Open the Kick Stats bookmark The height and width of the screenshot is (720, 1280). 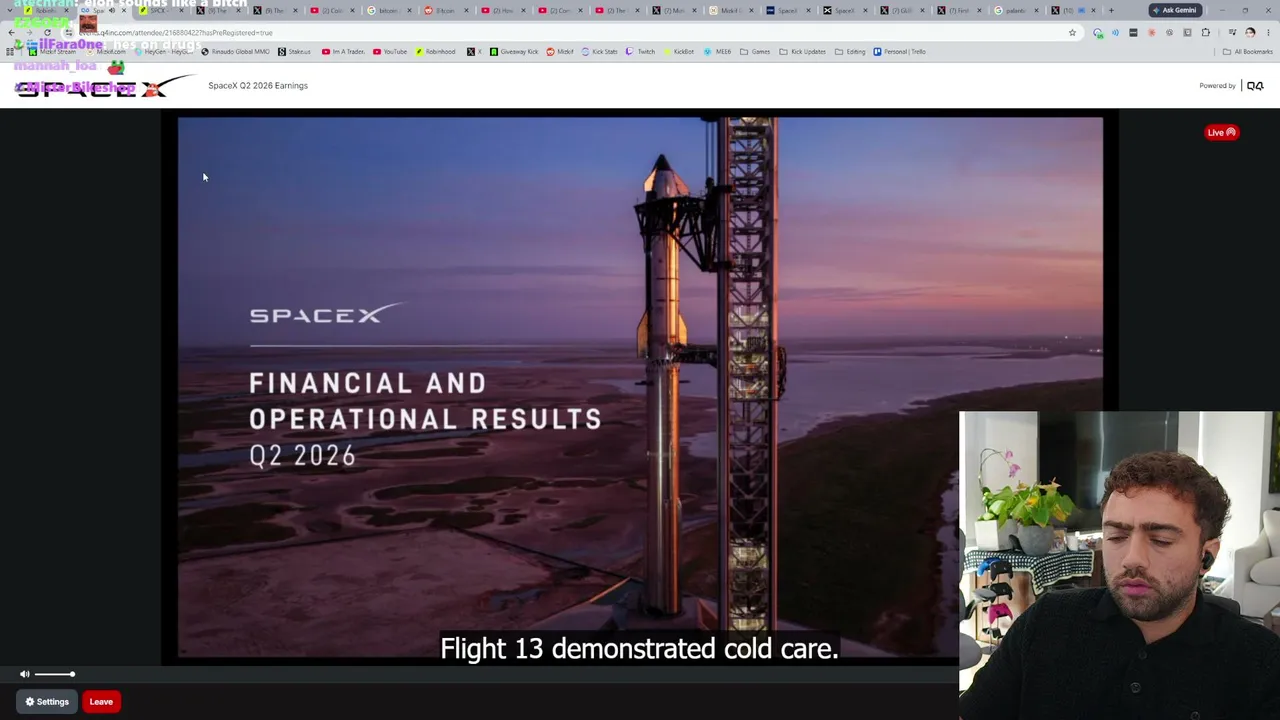click(x=599, y=52)
